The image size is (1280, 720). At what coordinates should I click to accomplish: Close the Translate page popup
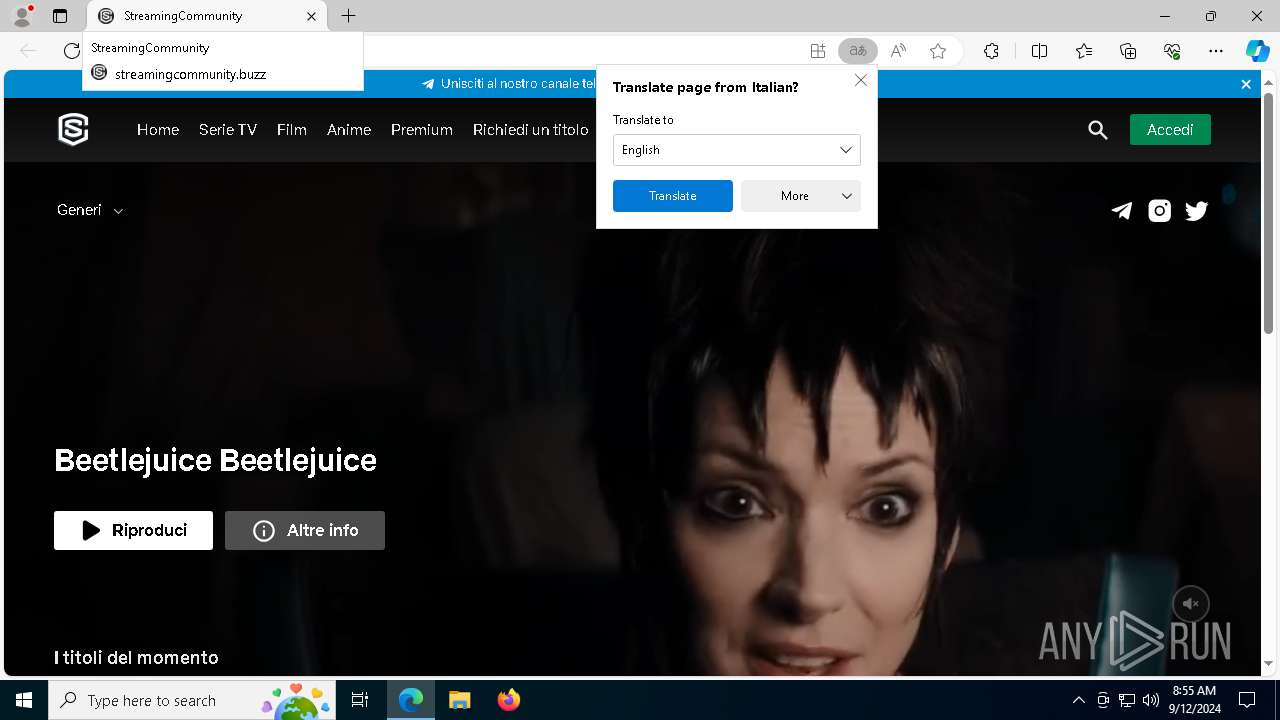click(861, 80)
